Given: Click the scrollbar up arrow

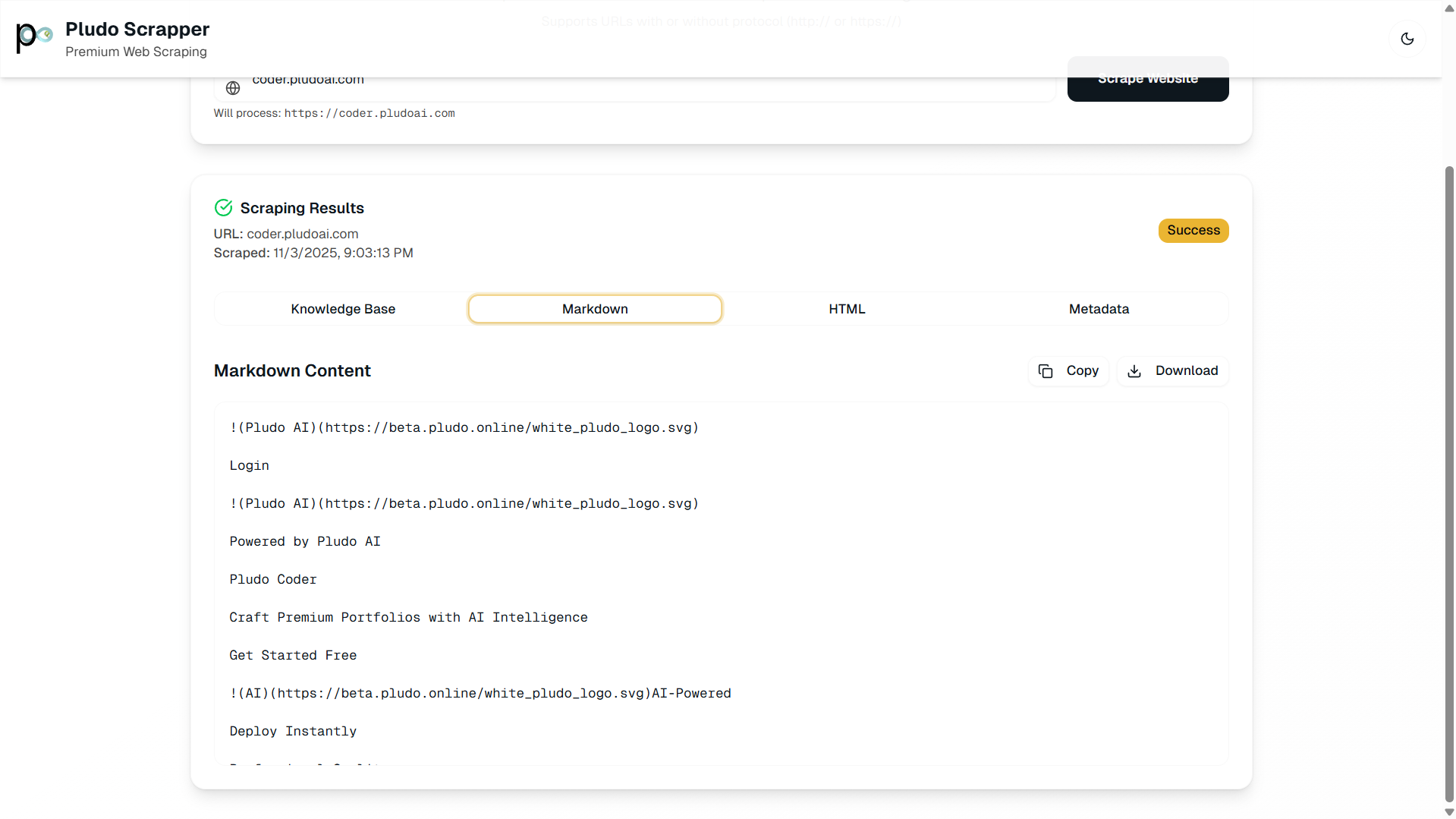Looking at the screenshot, I should pyautogui.click(x=1448, y=8).
